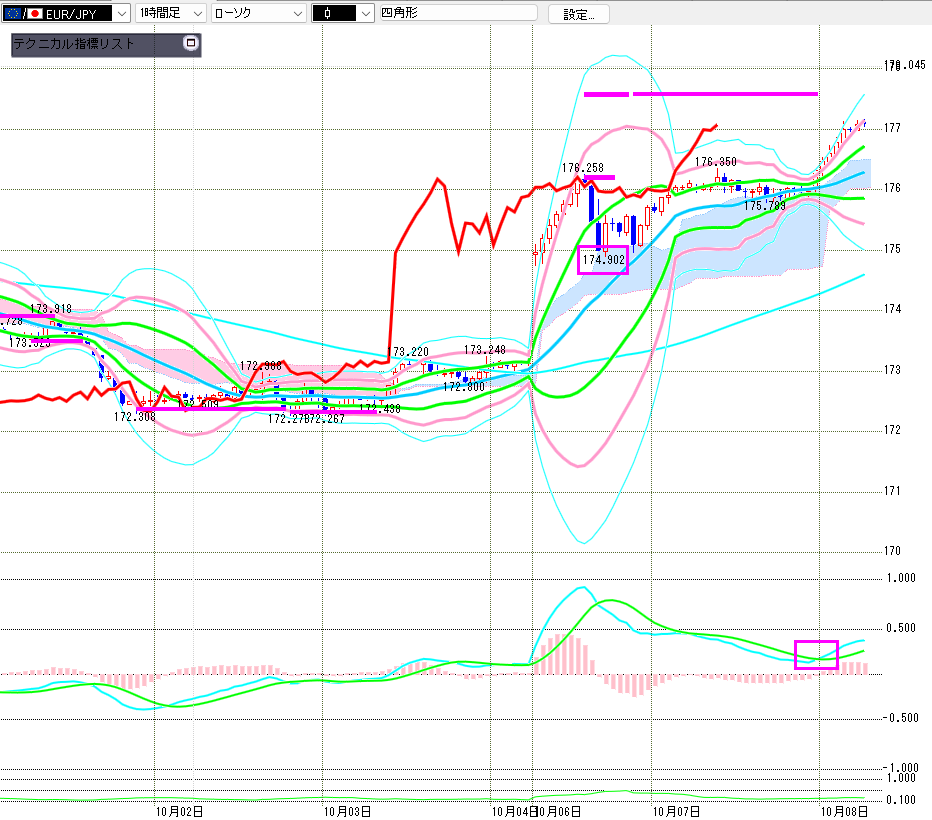Screen dimensions: 932x820
Task: Select the short magenta line near 176.258
Action: pyautogui.click(x=599, y=178)
